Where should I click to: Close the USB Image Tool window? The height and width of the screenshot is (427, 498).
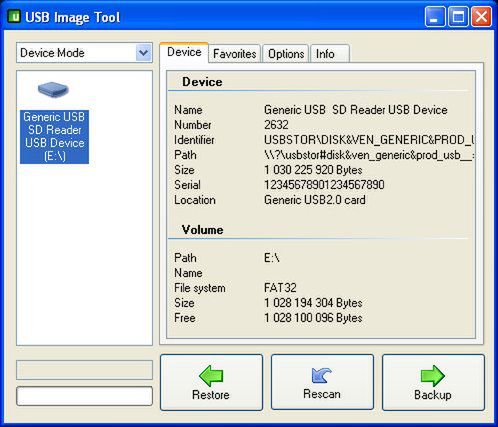pyautogui.click(x=481, y=17)
